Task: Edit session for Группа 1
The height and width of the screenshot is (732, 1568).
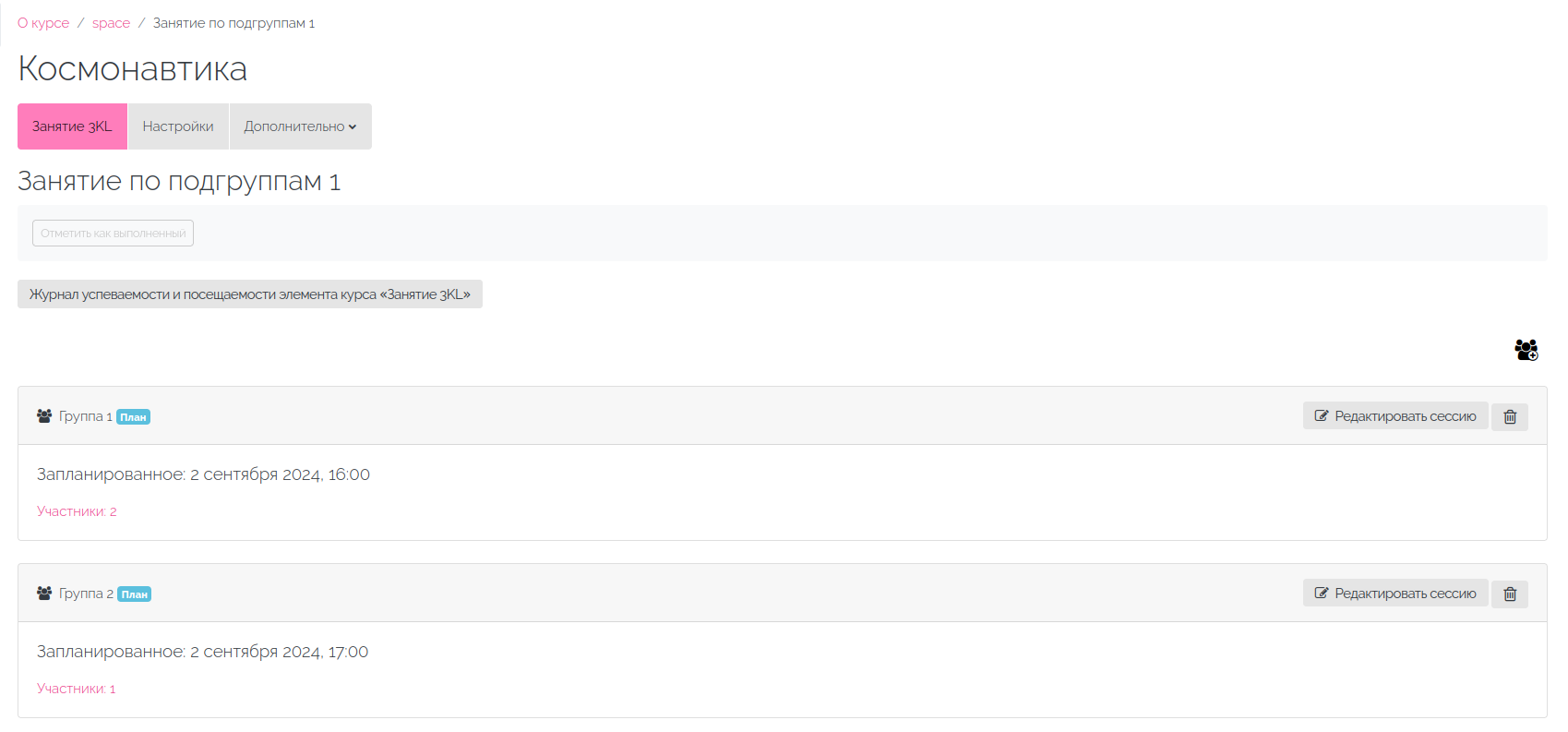Action: pos(1395,416)
